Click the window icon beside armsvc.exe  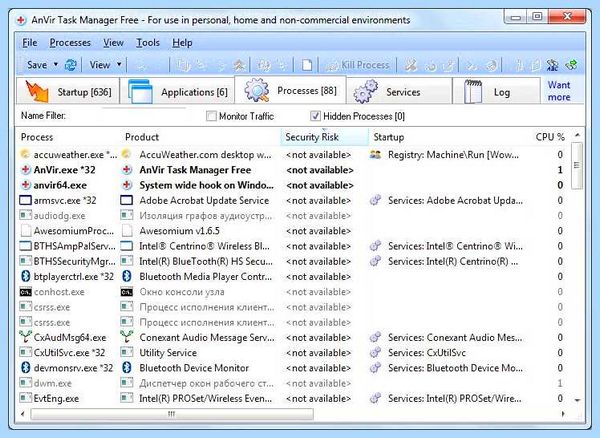tap(25, 200)
